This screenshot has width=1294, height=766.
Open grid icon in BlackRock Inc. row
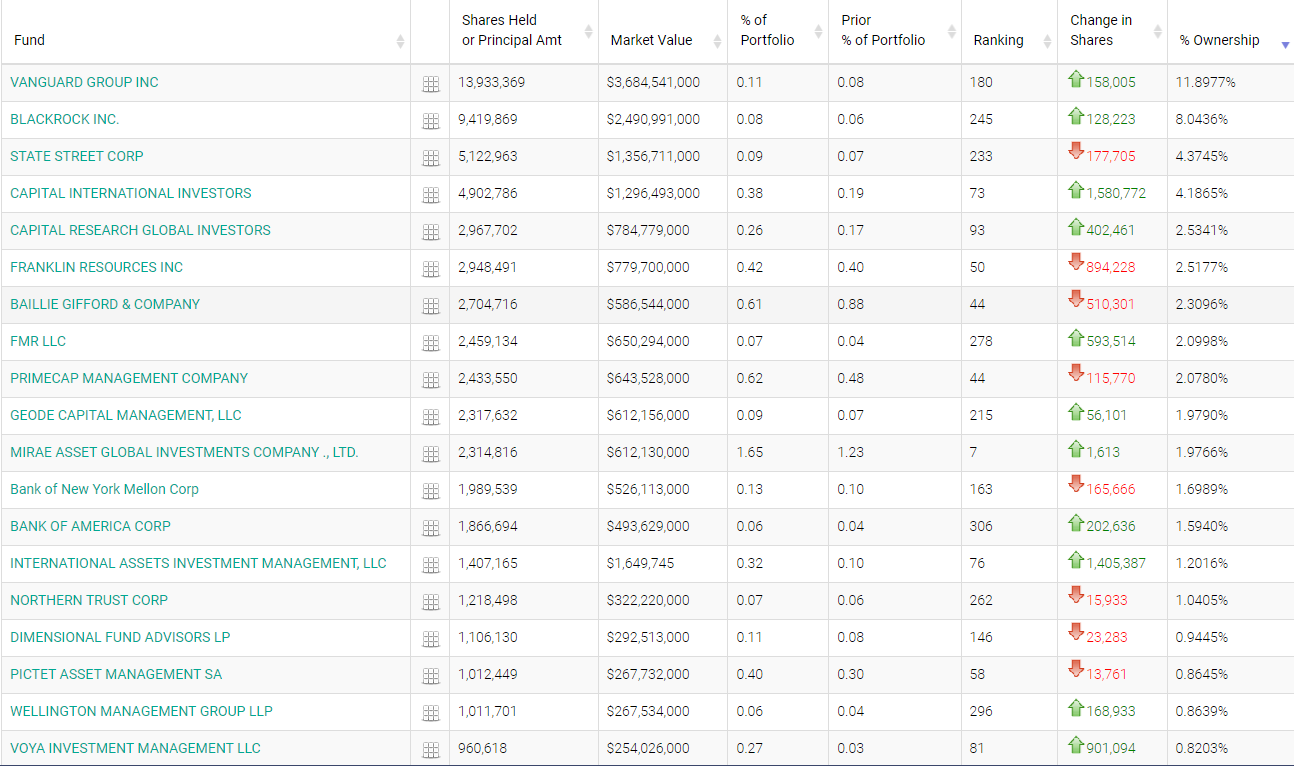tap(431, 121)
